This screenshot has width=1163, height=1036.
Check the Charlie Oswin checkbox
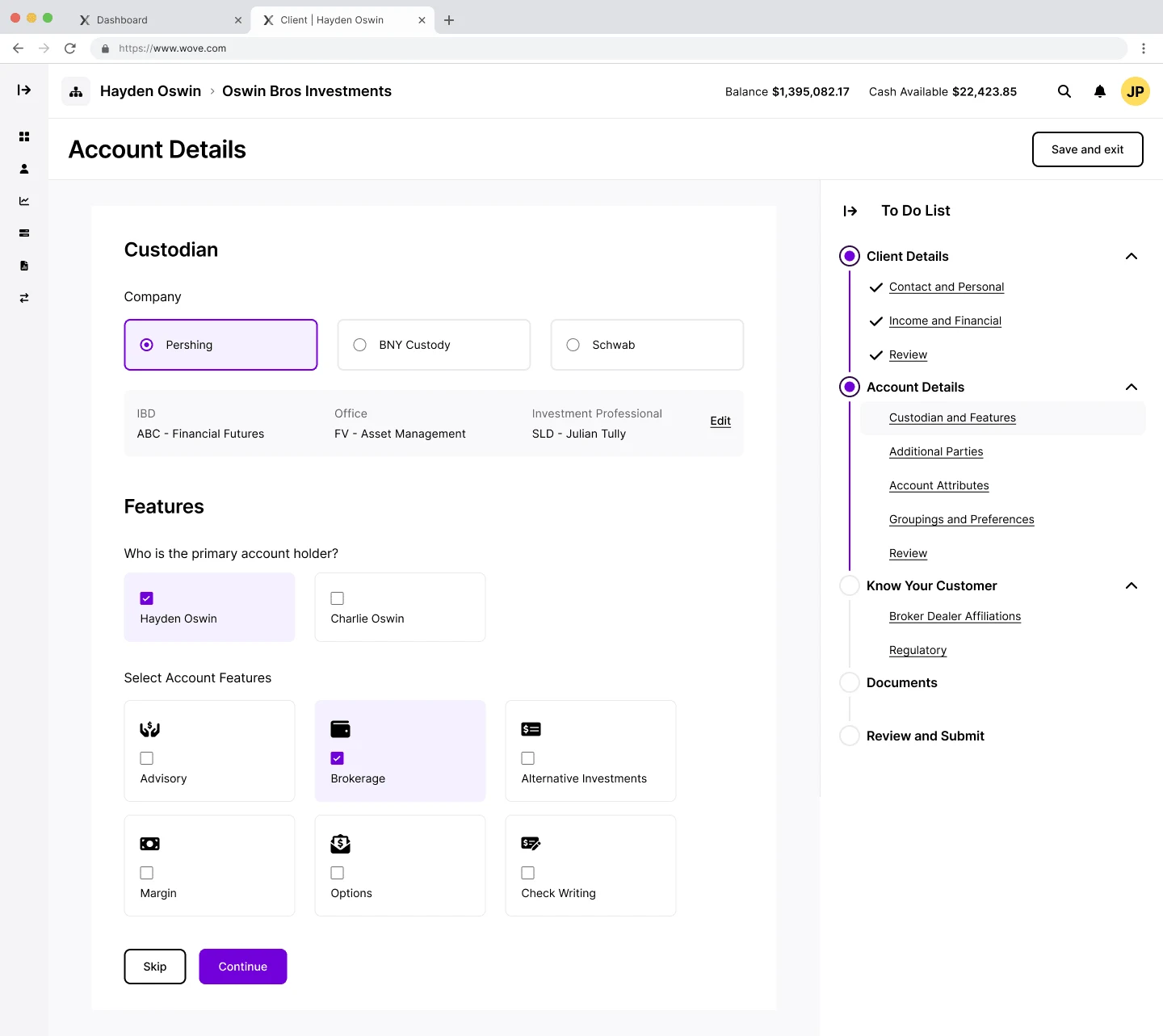coord(338,598)
